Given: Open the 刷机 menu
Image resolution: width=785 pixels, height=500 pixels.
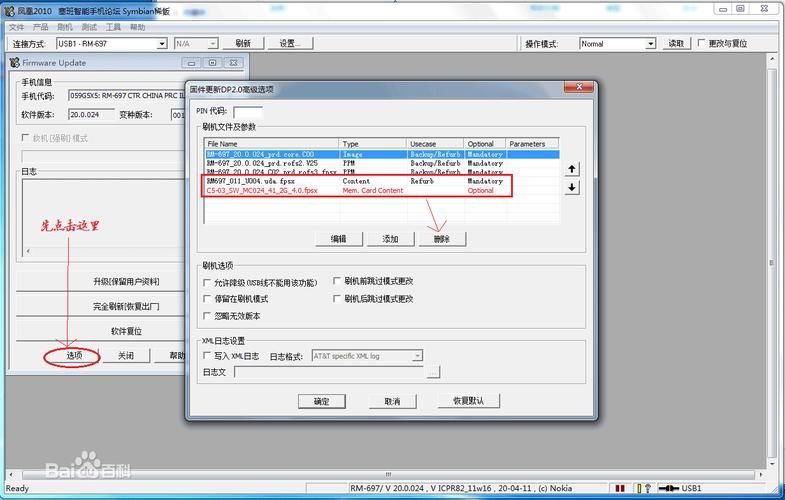Looking at the screenshot, I should (x=65, y=27).
